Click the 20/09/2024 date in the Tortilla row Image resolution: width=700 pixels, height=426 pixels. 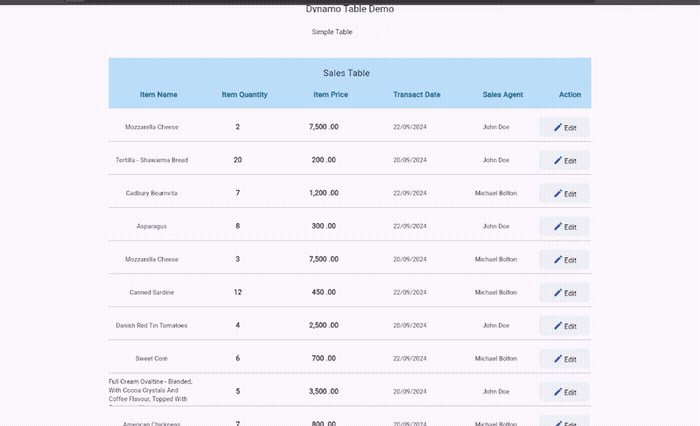[410, 160]
